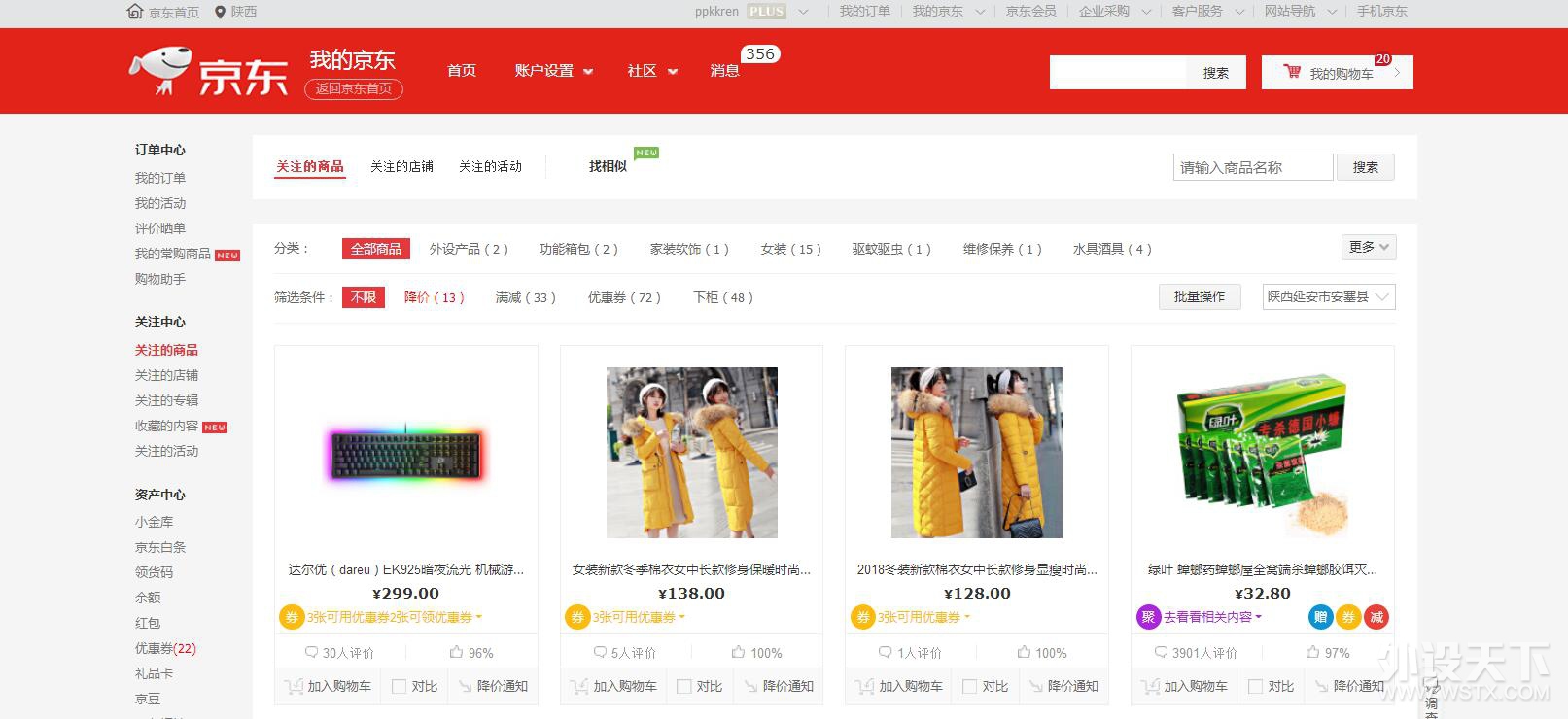Click the 356 message count badge

click(x=760, y=54)
